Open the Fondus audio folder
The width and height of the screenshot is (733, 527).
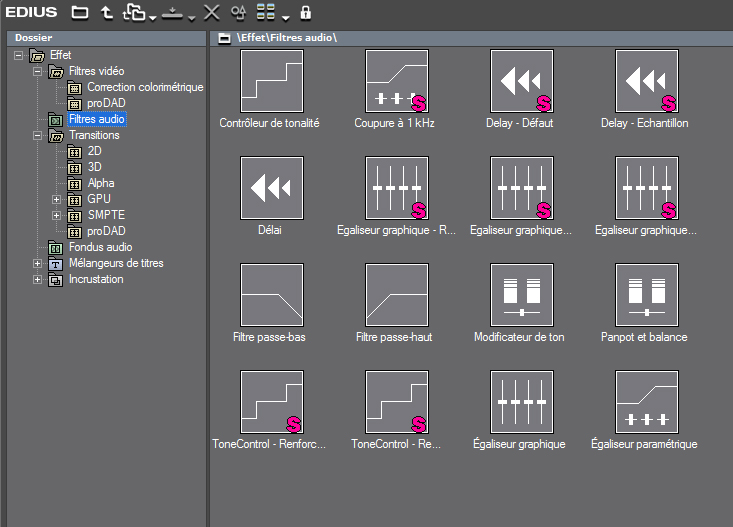coord(101,247)
